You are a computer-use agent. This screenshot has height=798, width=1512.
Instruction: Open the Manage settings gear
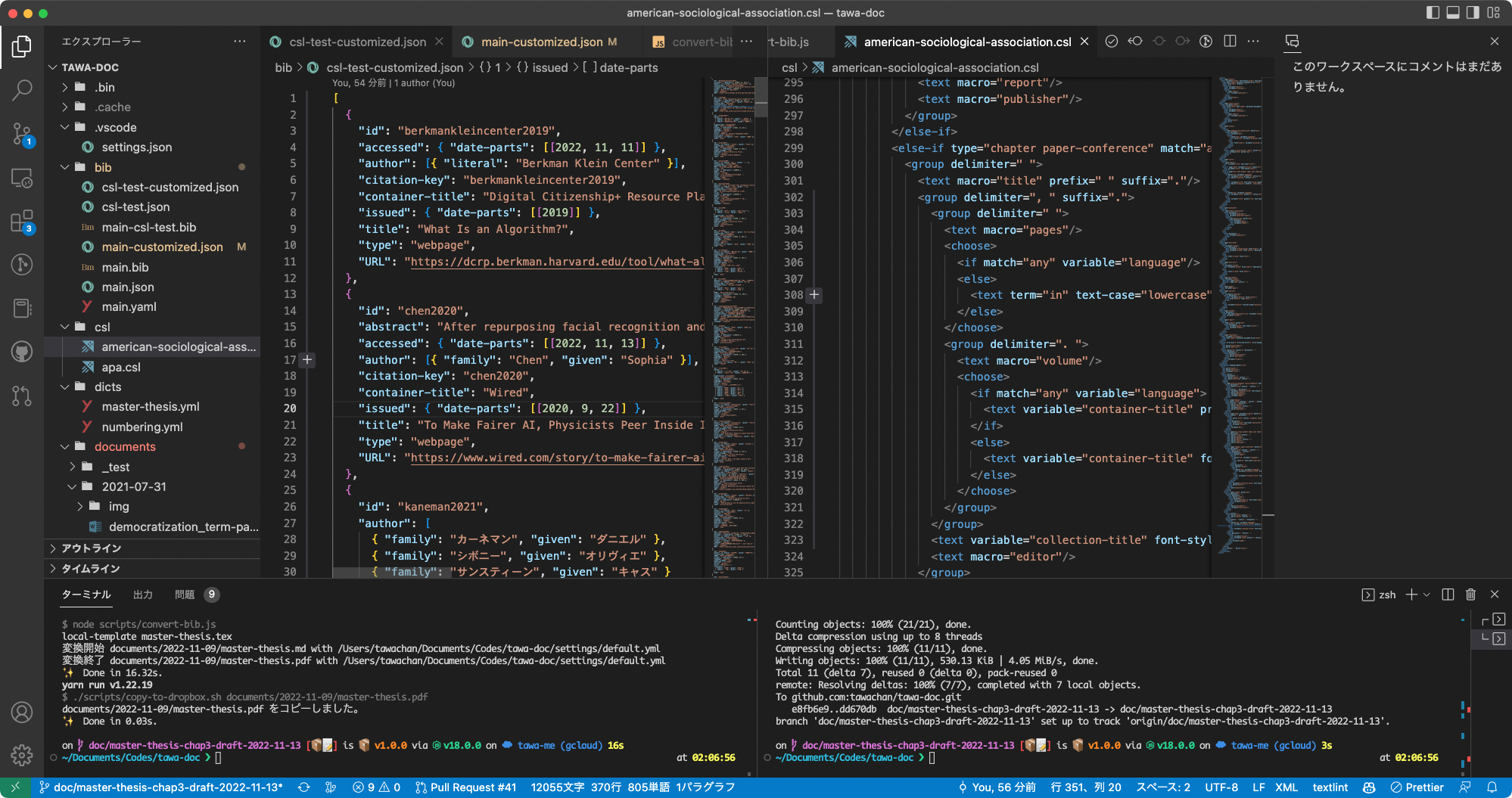pyautogui.click(x=22, y=755)
